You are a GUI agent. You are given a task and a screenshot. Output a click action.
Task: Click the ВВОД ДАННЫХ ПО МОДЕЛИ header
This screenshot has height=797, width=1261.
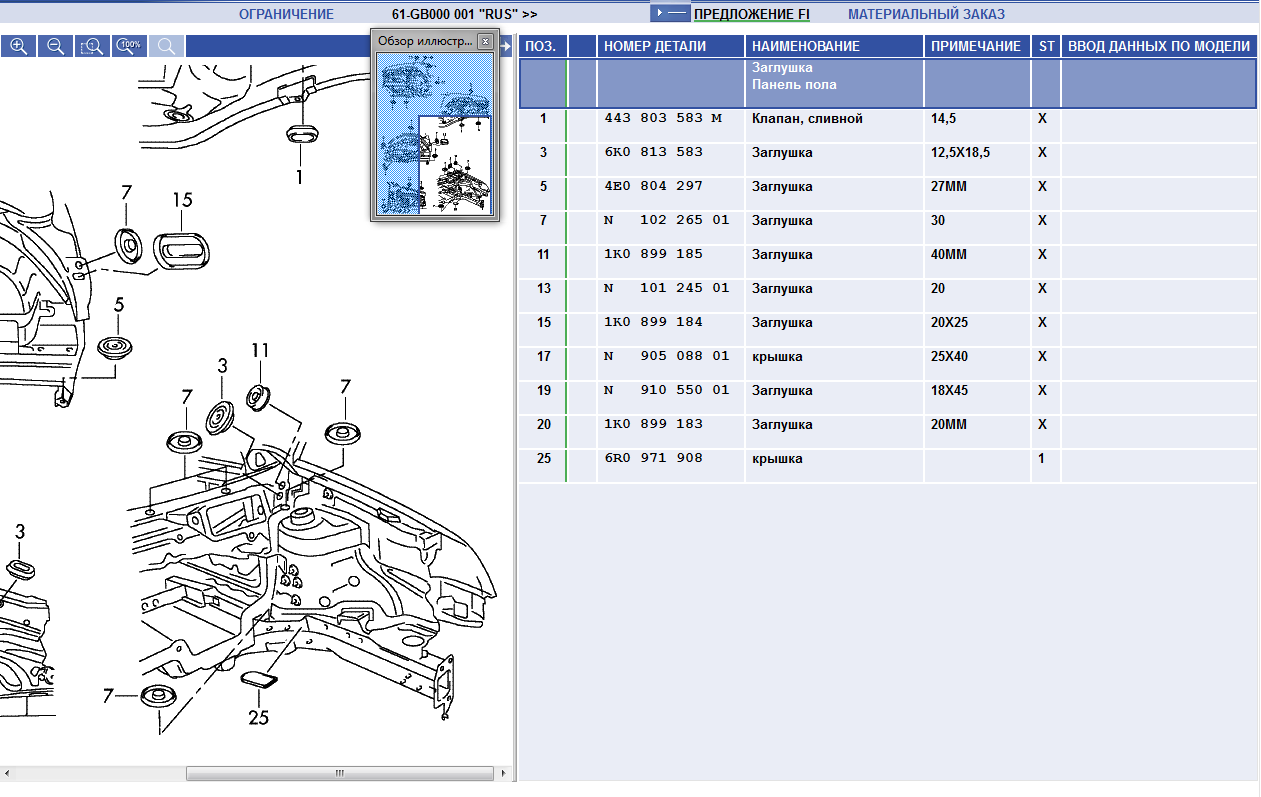[1159, 46]
